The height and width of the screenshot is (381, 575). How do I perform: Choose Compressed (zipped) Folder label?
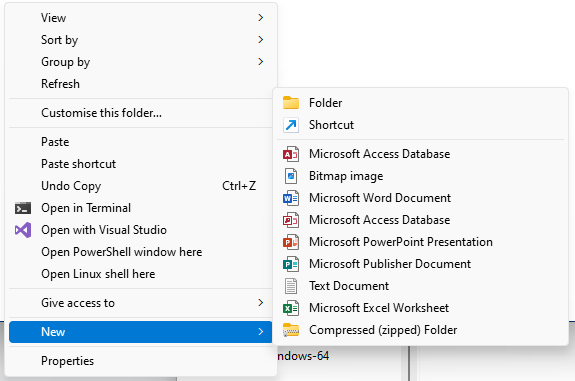click(383, 330)
